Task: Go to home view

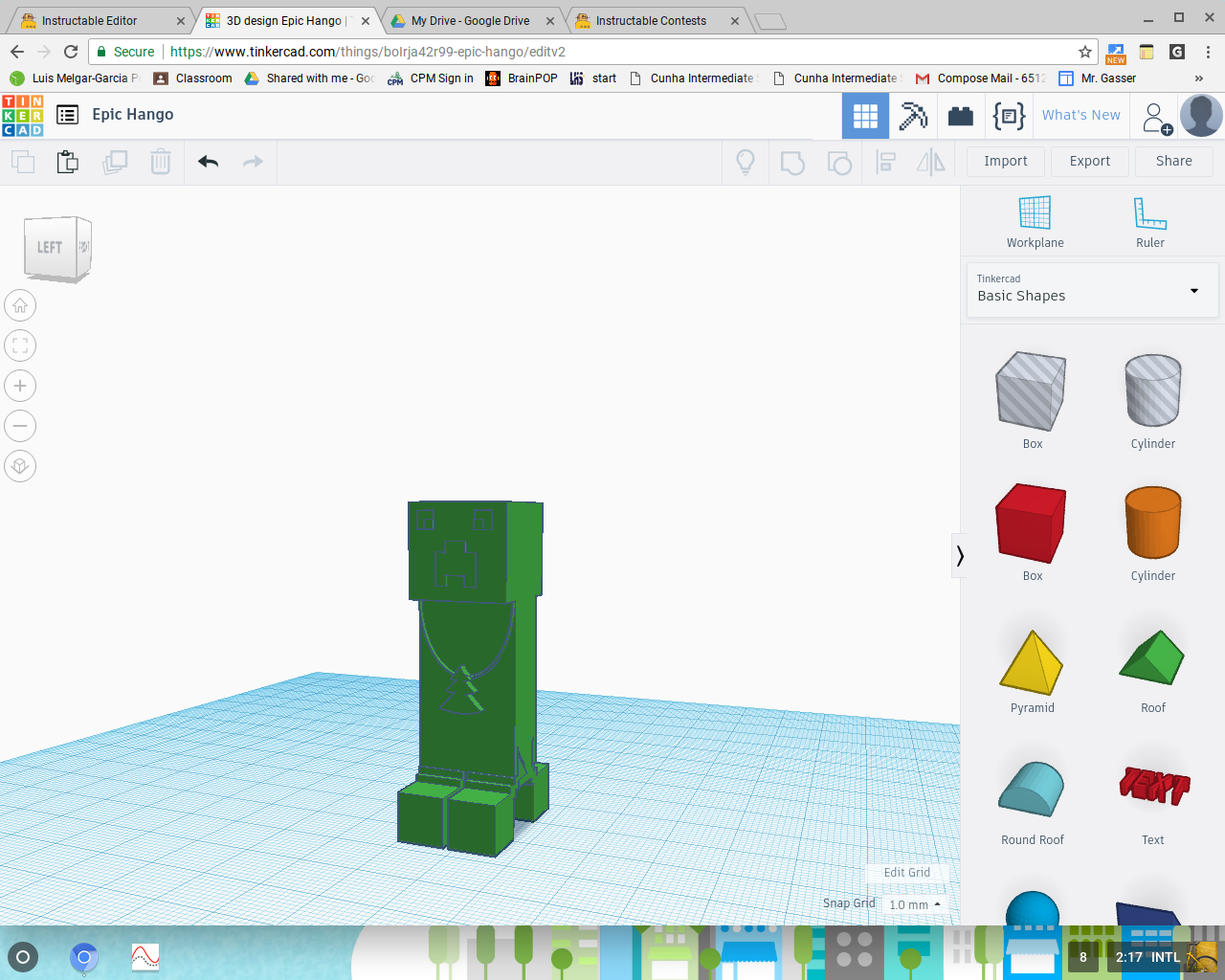Action: (20, 305)
